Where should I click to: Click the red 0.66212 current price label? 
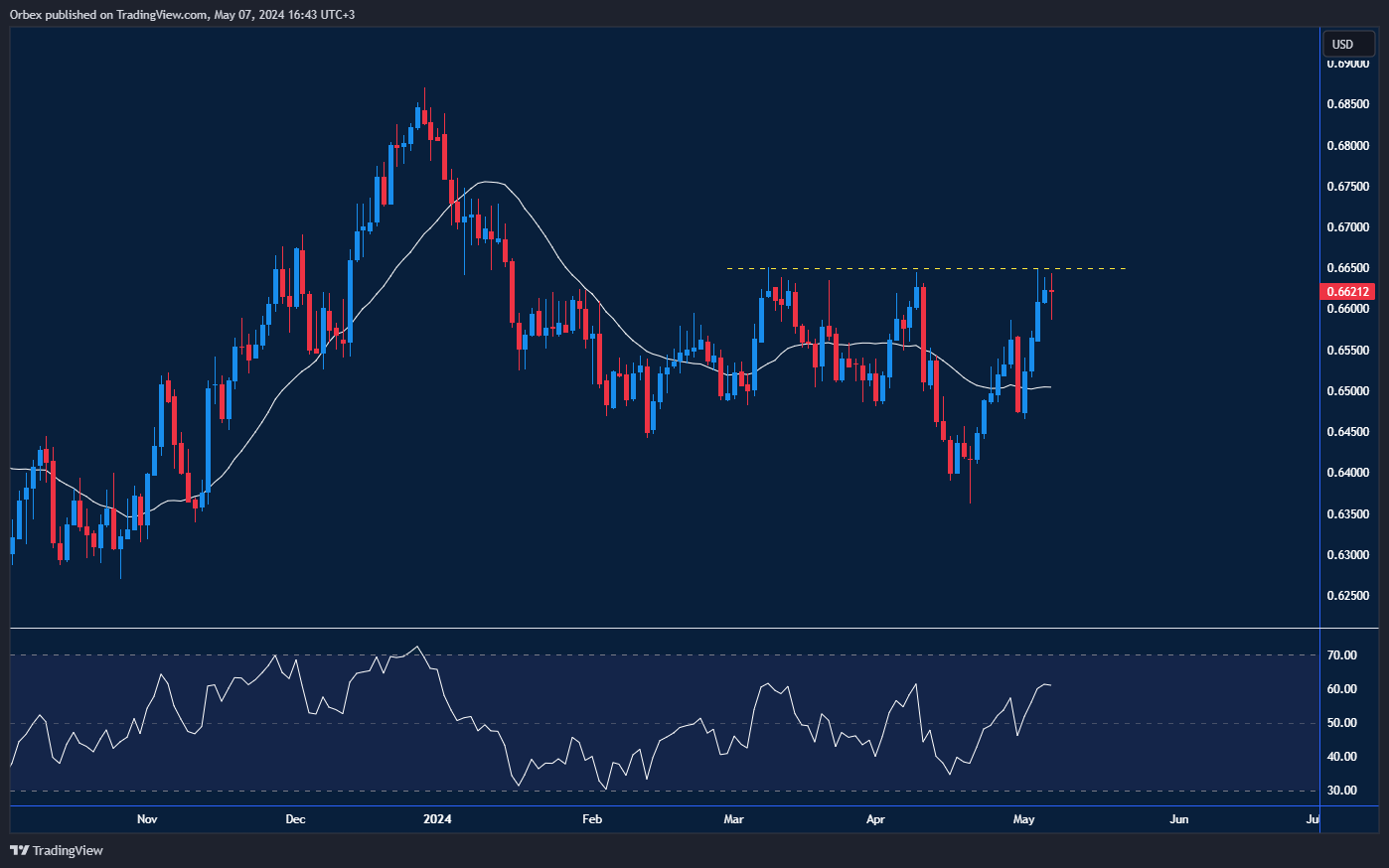[1347, 292]
